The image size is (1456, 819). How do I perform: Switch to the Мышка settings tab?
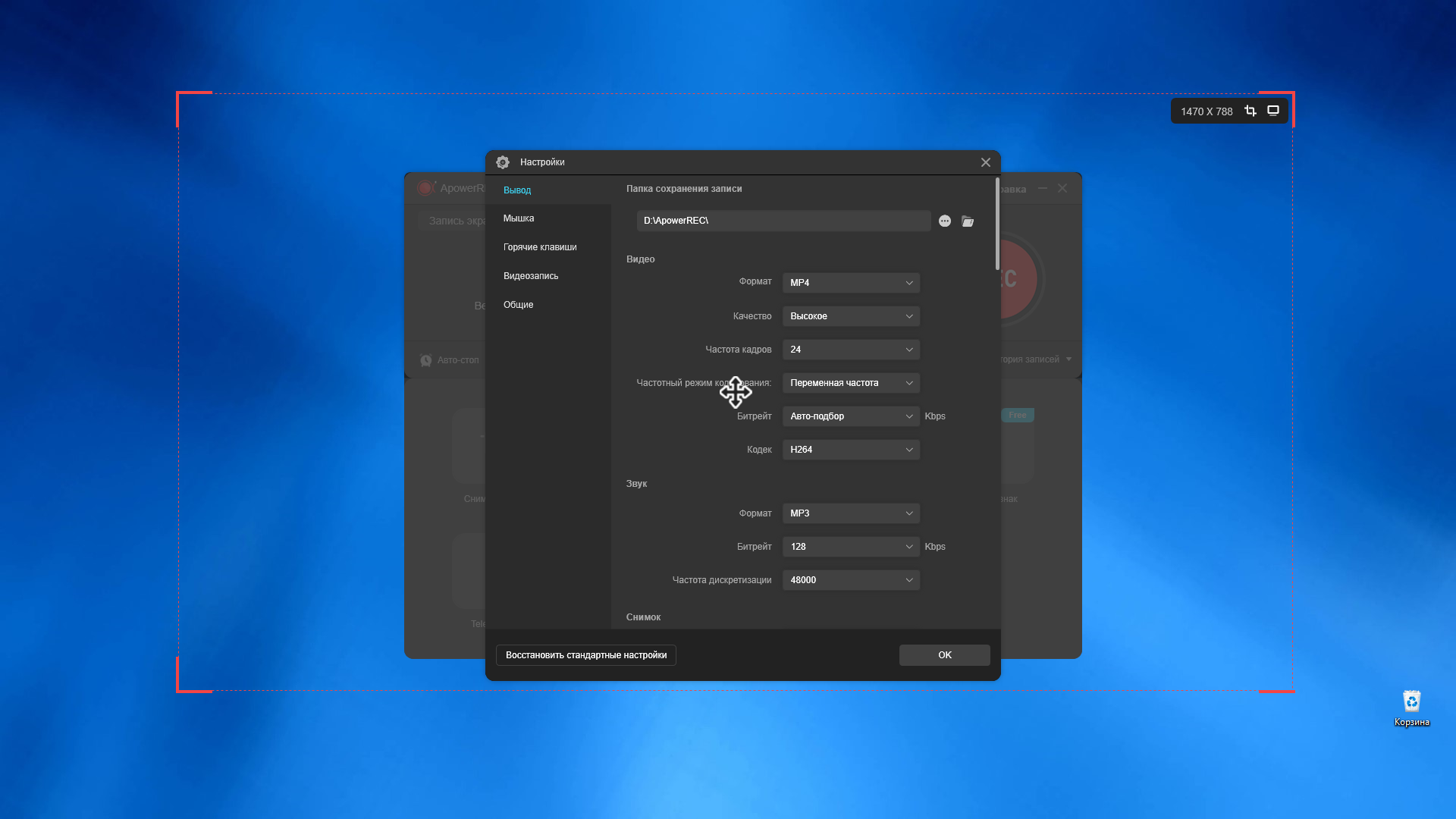pos(519,218)
